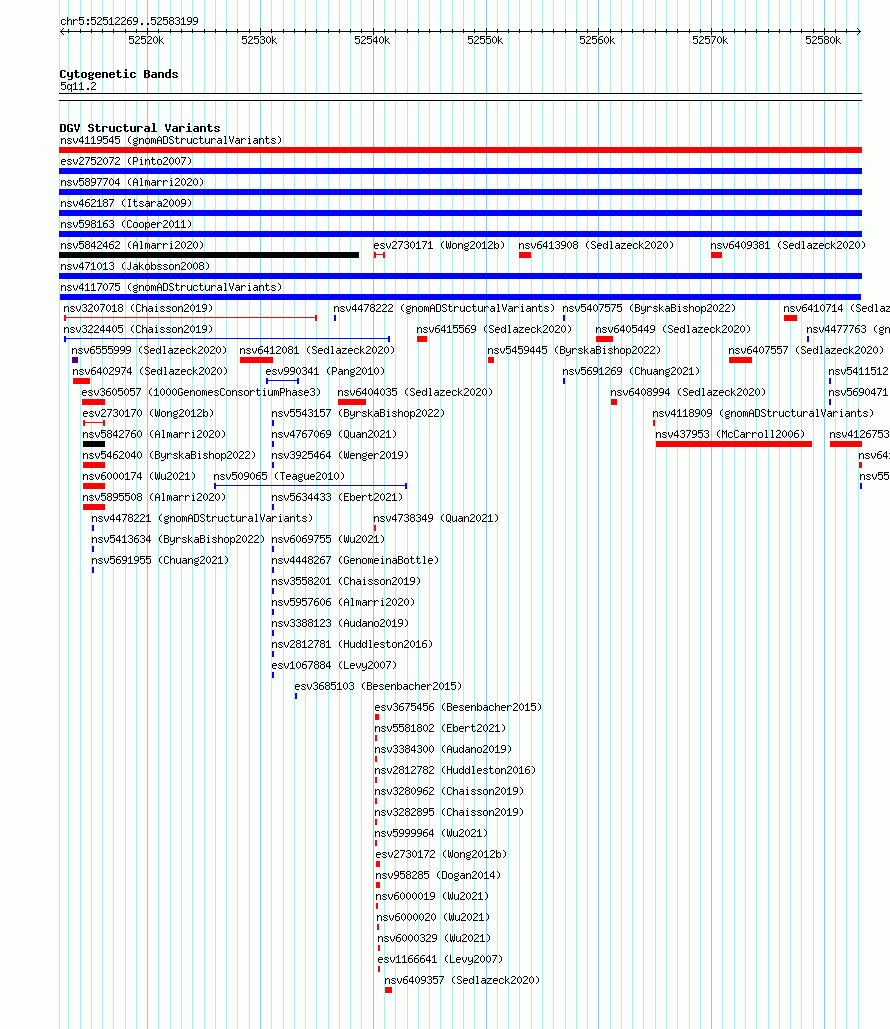Select nsv5634433 (Ebert2021) label
This screenshot has height=1029, width=890.
point(337,497)
